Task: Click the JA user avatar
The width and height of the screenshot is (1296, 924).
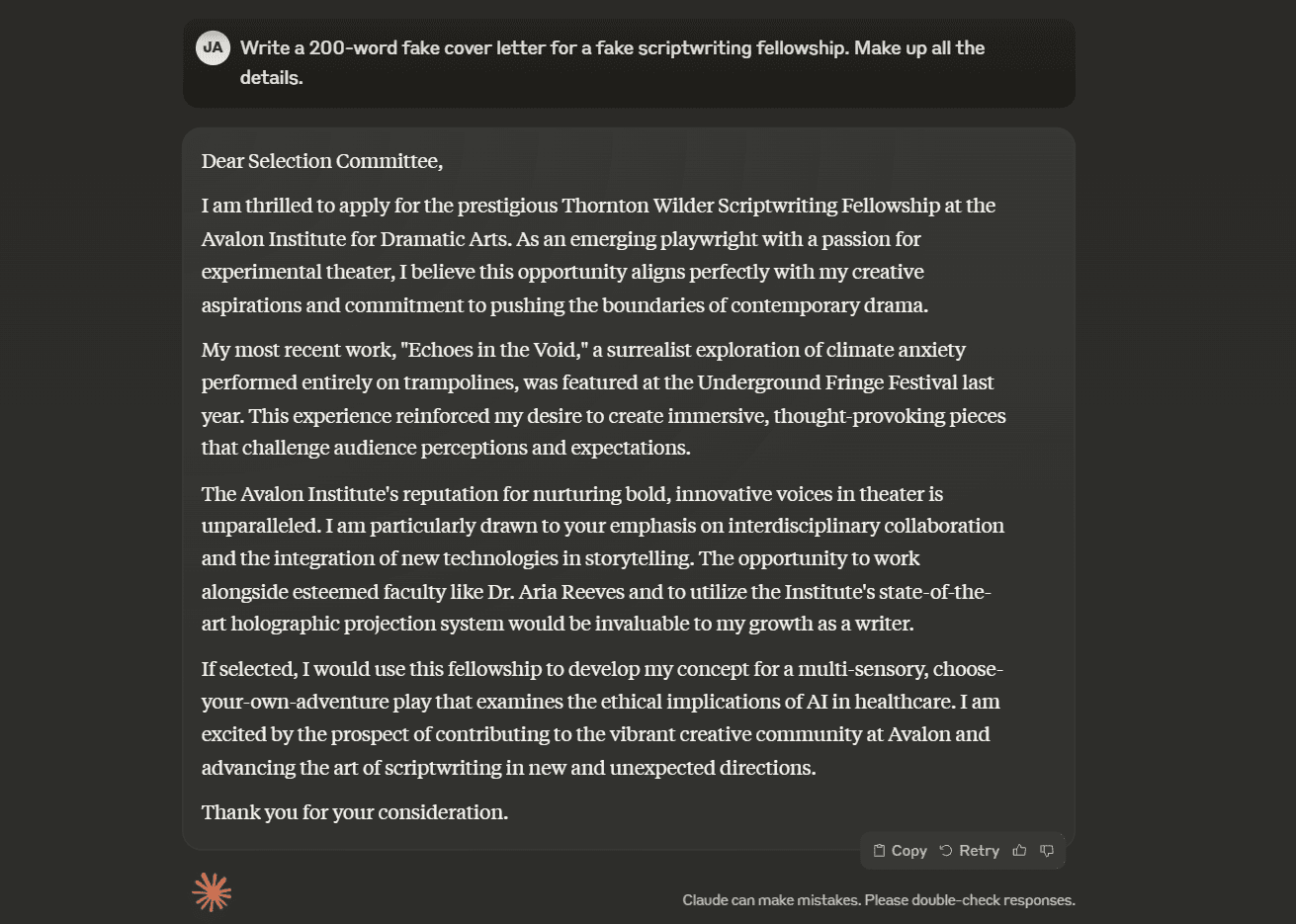Action: tap(213, 47)
